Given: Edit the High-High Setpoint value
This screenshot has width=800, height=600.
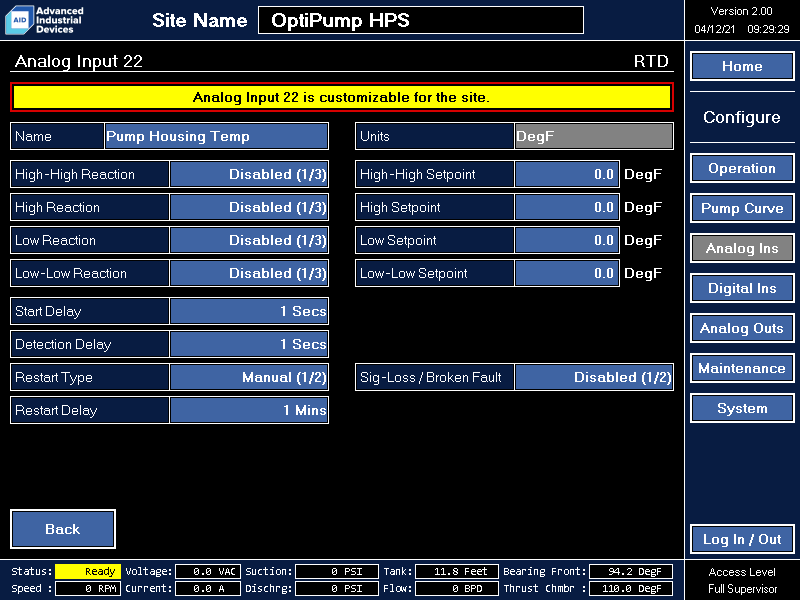Looking at the screenshot, I should (x=567, y=174).
